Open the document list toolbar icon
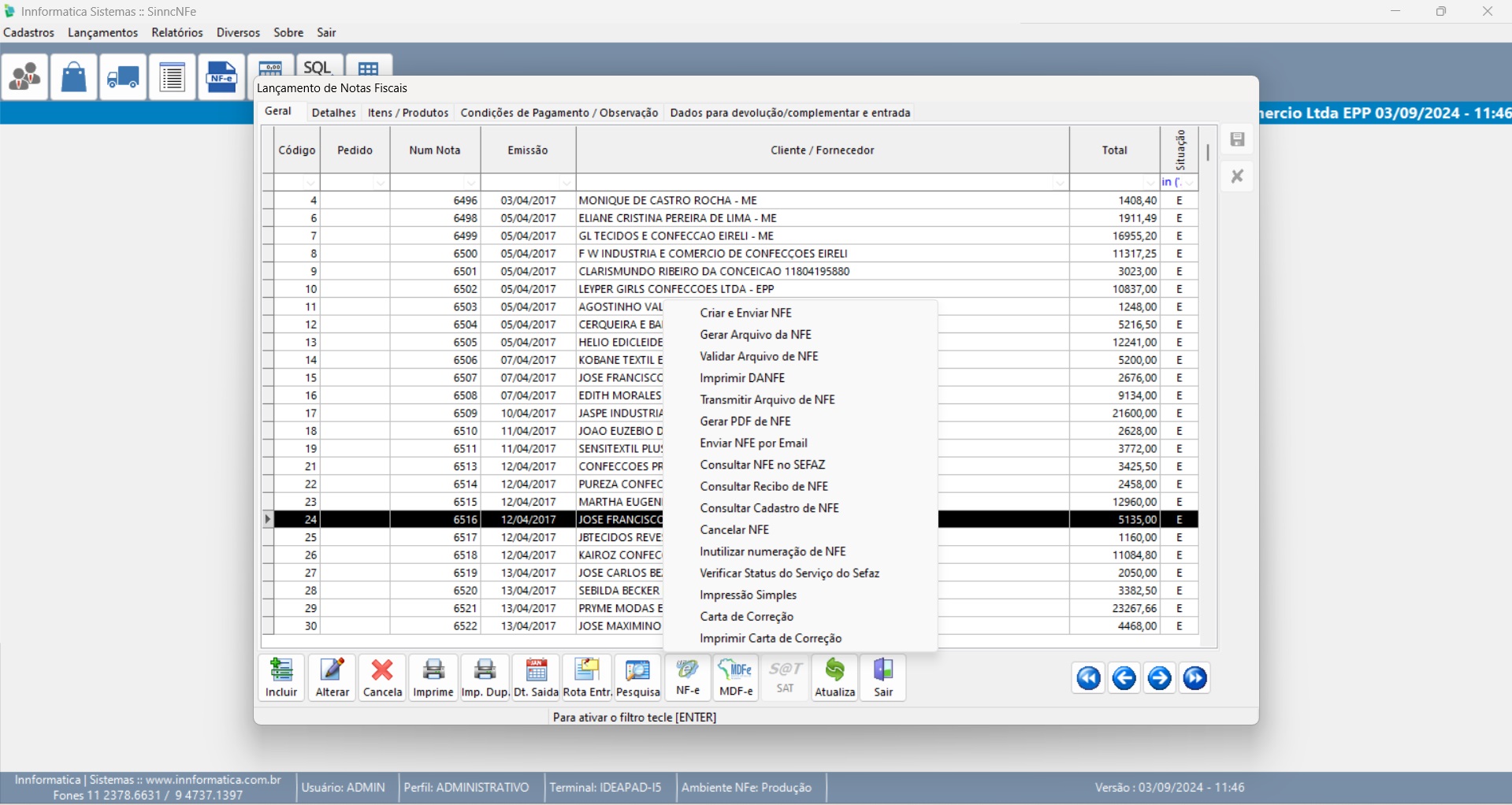The height and width of the screenshot is (805, 1512). pos(173,77)
